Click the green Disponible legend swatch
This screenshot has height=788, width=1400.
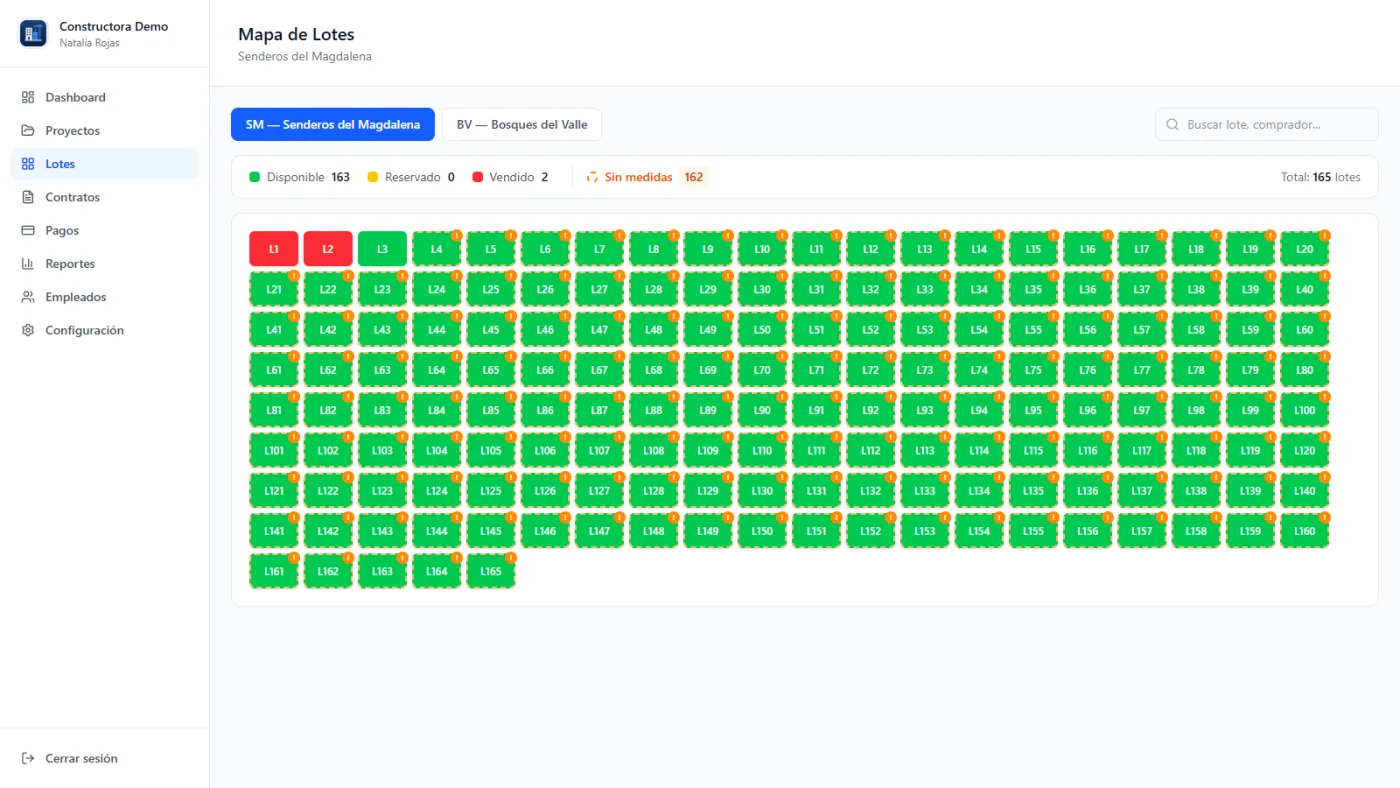[x=254, y=177]
